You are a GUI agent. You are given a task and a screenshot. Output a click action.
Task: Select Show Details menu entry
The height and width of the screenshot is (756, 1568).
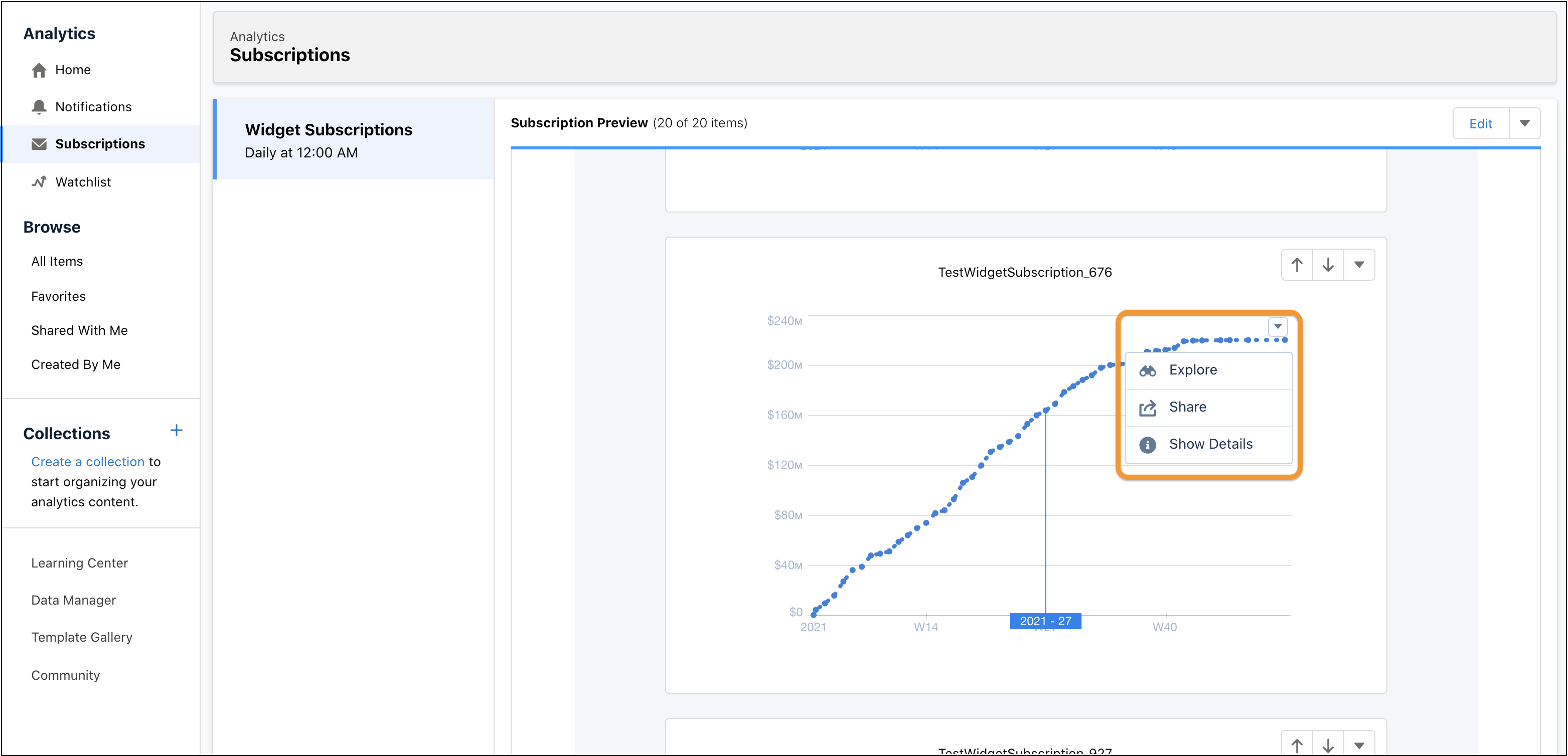[x=1208, y=445]
